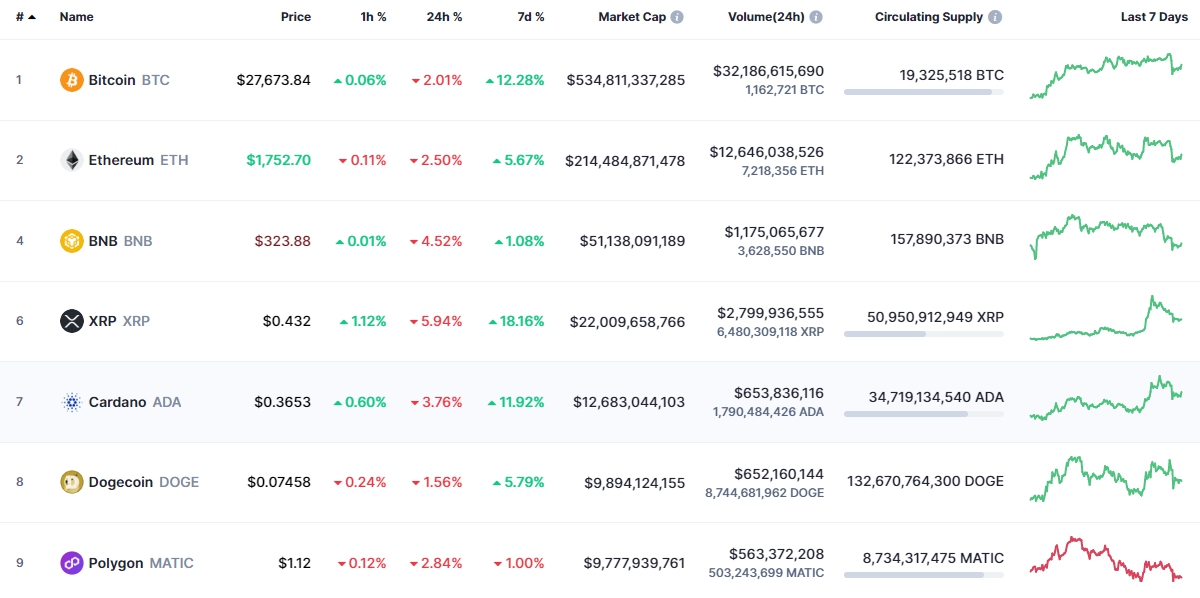Click Ethereum market cap $214,484,871,478
Screen dimensions: 1200x598
click(x=626, y=160)
